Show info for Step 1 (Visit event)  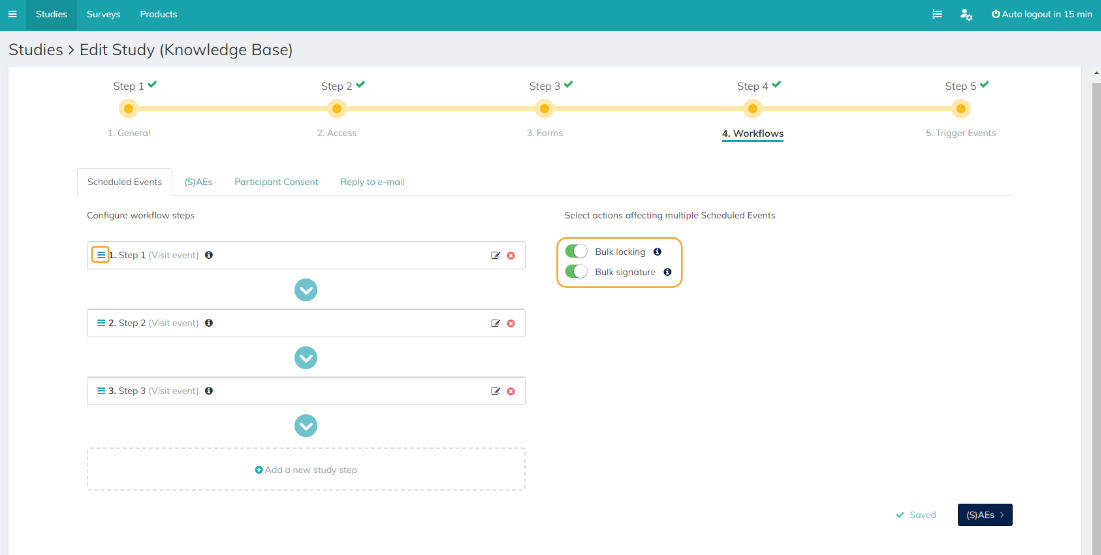pos(209,255)
